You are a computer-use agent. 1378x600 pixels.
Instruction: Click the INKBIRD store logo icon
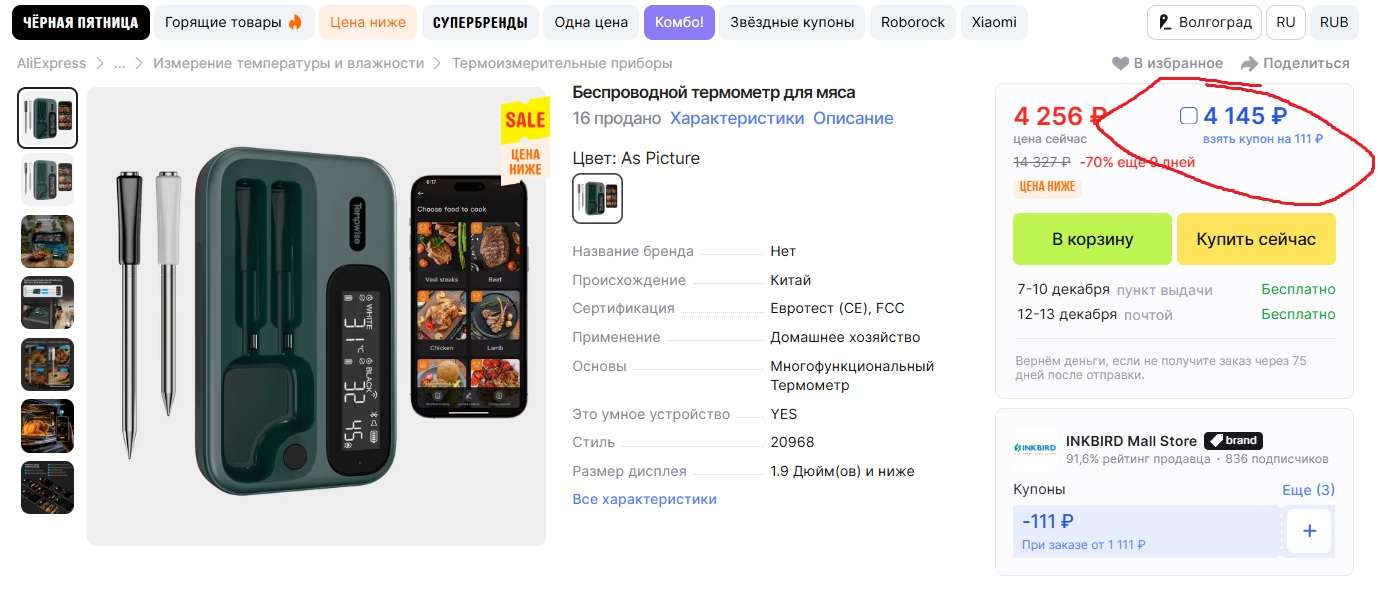tap(1034, 448)
